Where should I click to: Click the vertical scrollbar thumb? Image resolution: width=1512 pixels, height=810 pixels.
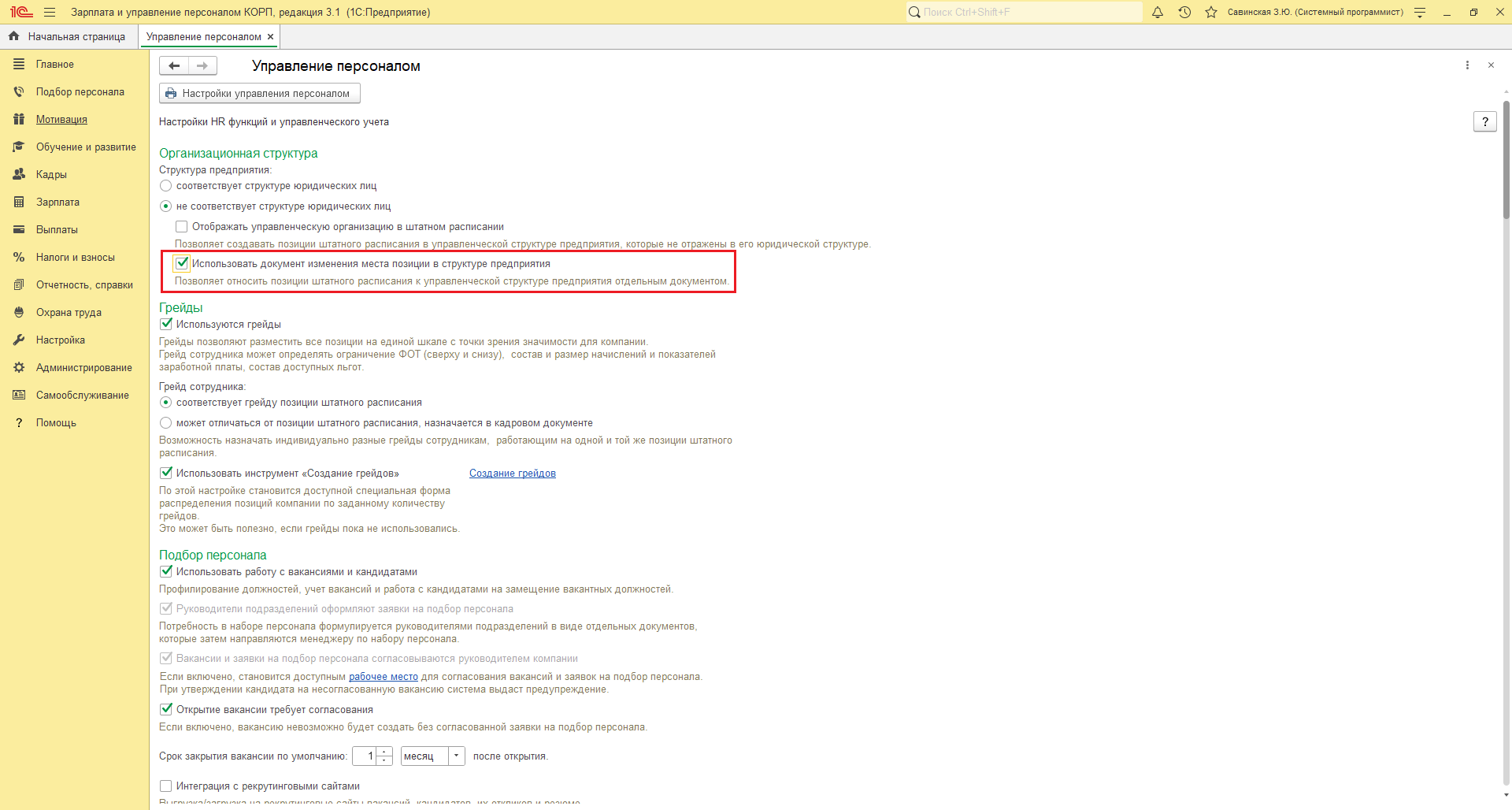point(1506,160)
